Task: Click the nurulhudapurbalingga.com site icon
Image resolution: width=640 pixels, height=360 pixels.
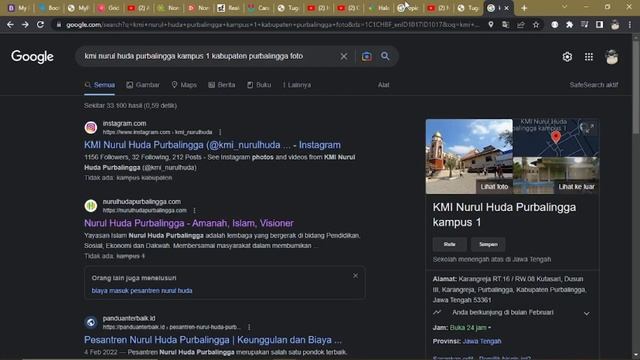Action: [91, 206]
